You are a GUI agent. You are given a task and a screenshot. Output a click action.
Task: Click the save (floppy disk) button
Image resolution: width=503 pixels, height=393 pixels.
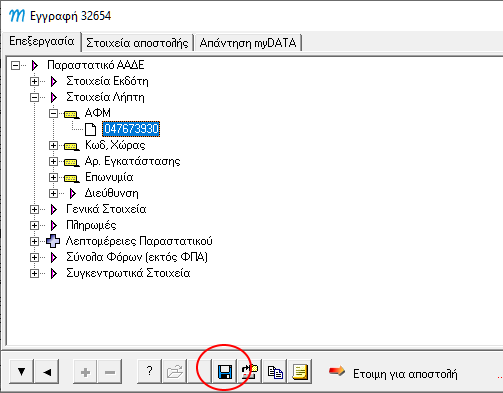pyautogui.click(x=225, y=371)
